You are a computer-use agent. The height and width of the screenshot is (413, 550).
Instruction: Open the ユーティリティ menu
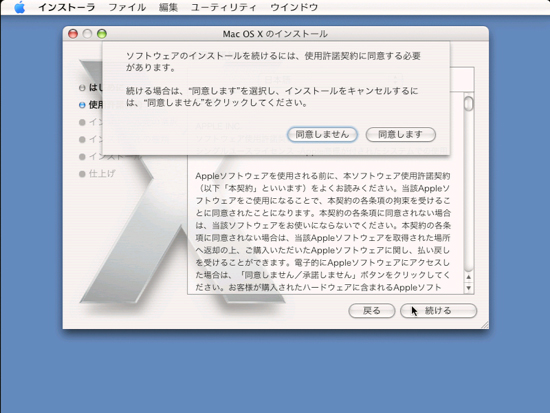[224, 7]
